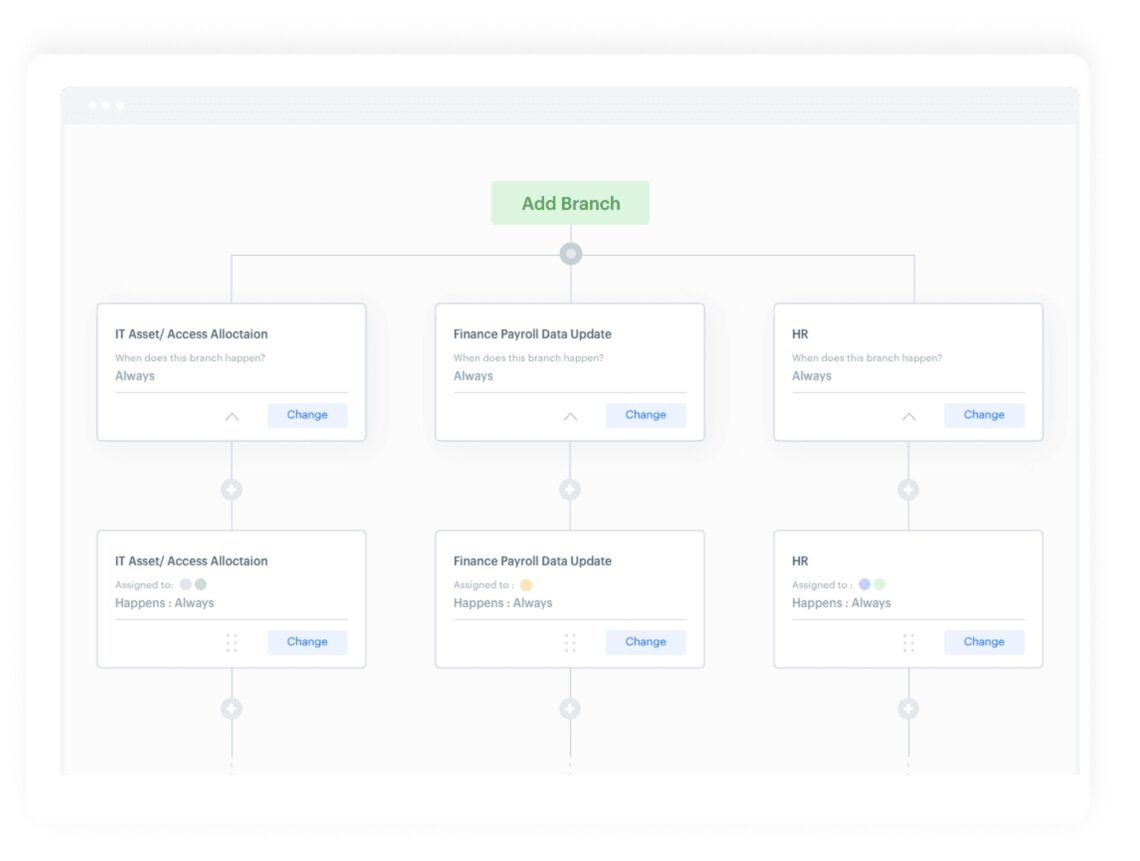The image size is (1140, 861).
Task: Collapse the IT Asset/Access Allocation branch card
Action: click(232, 416)
